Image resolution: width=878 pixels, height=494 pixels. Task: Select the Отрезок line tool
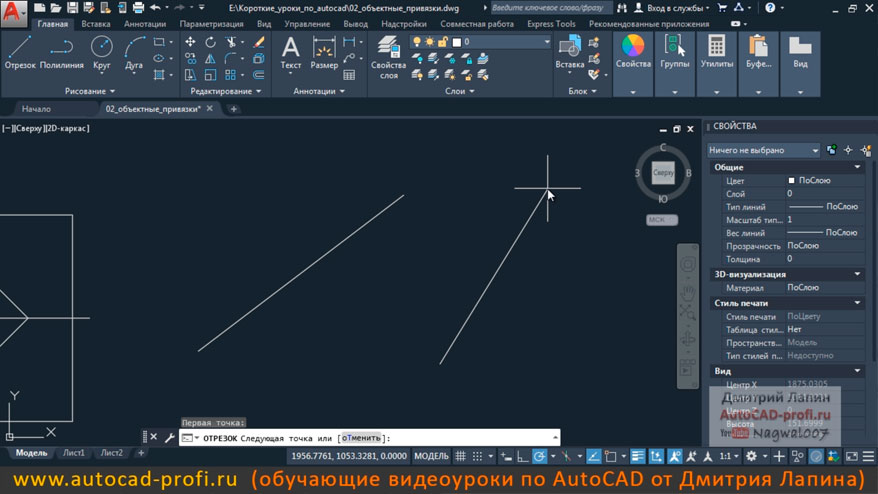point(20,53)
